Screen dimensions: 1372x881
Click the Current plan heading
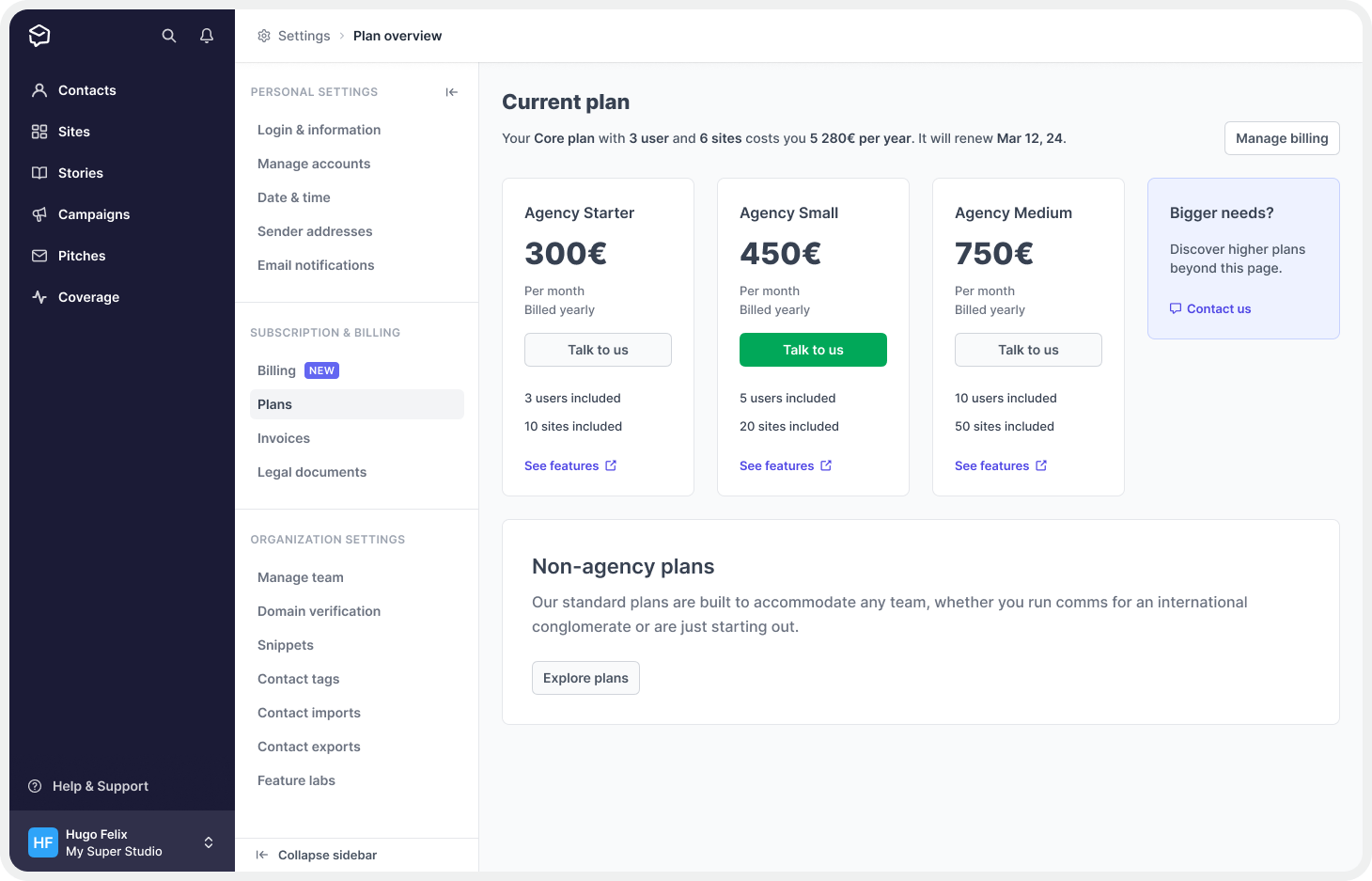pyautogui.click(x=566, y=102)
